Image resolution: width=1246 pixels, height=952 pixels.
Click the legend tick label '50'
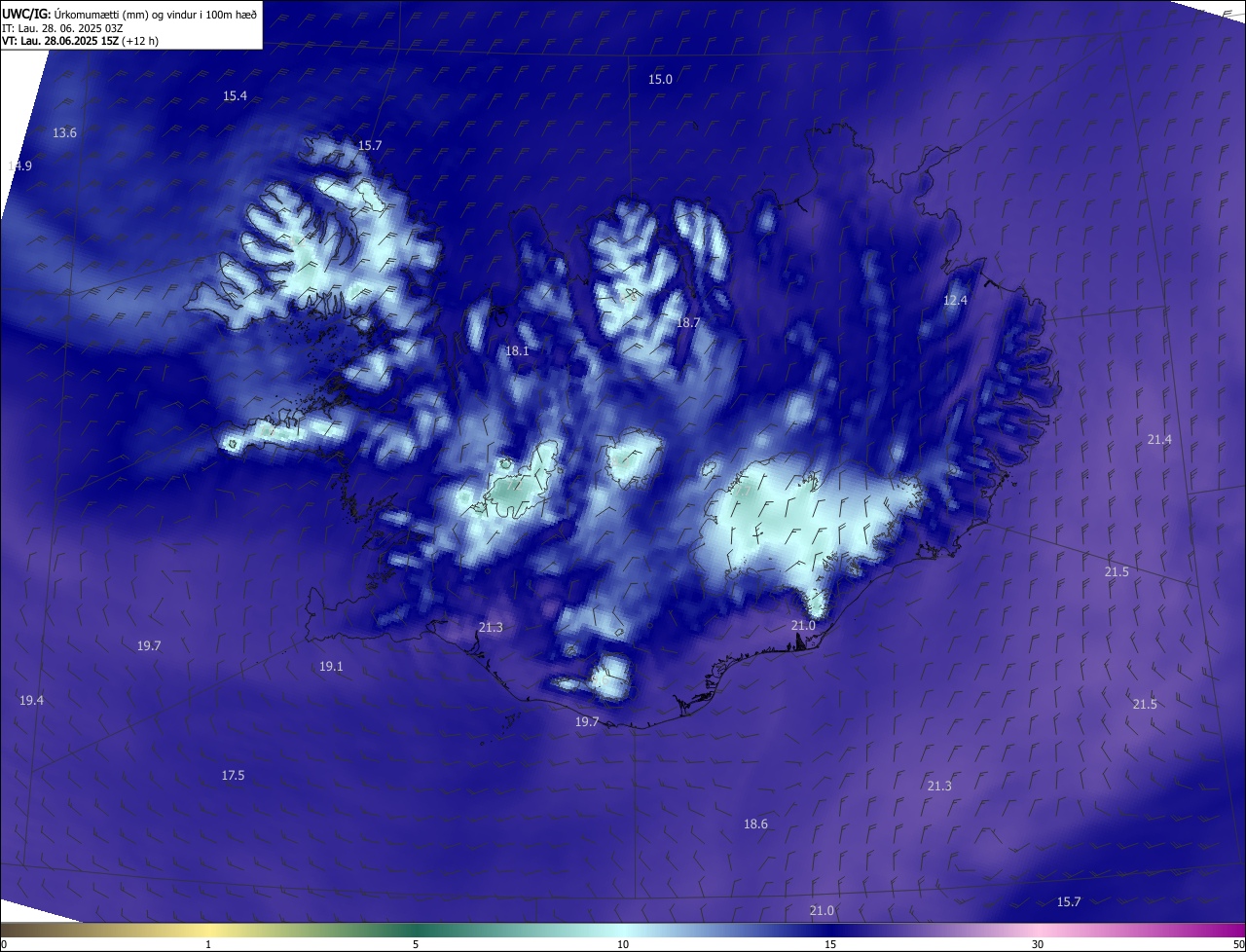point(1237,944)
